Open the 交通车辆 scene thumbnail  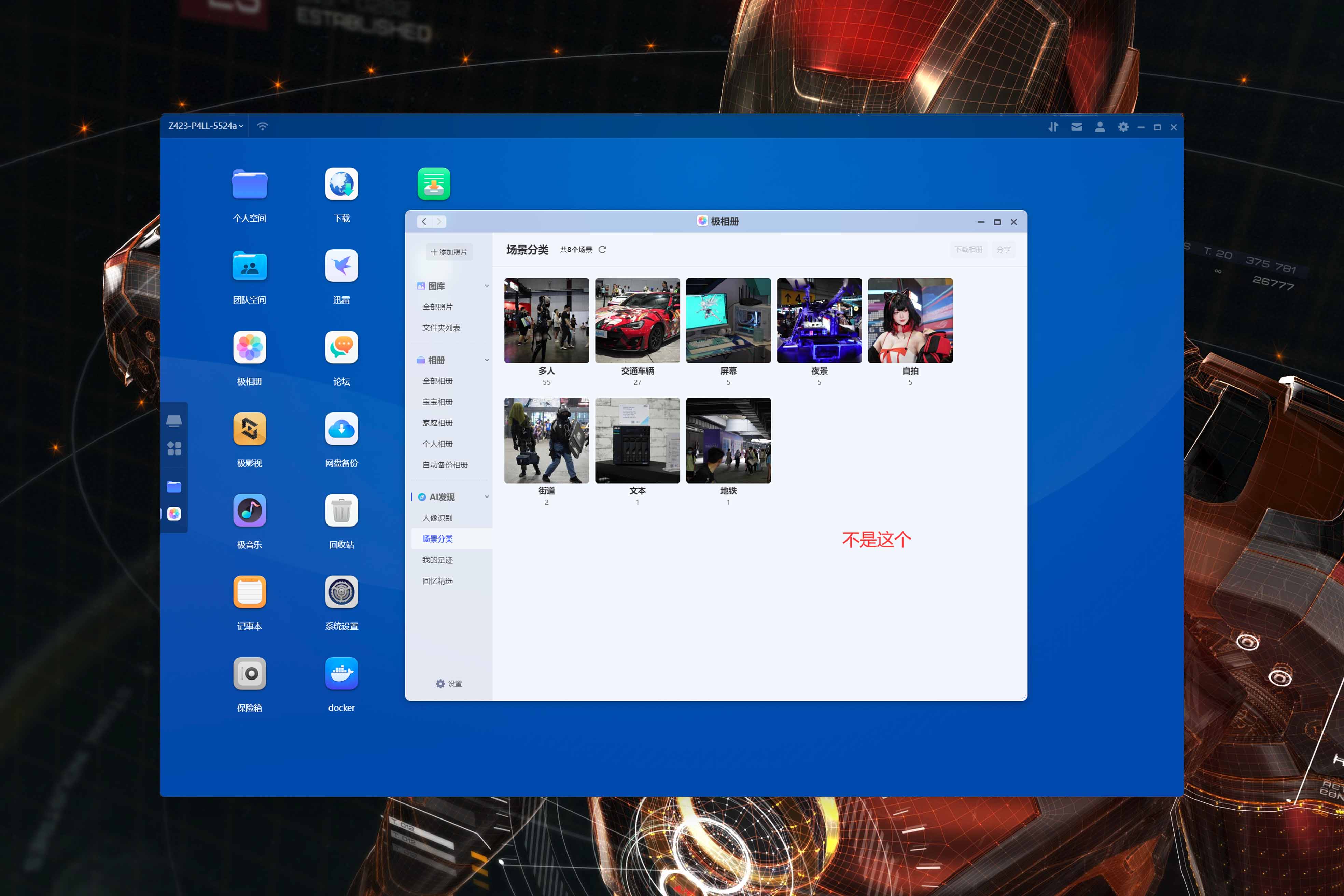[637, 321]
